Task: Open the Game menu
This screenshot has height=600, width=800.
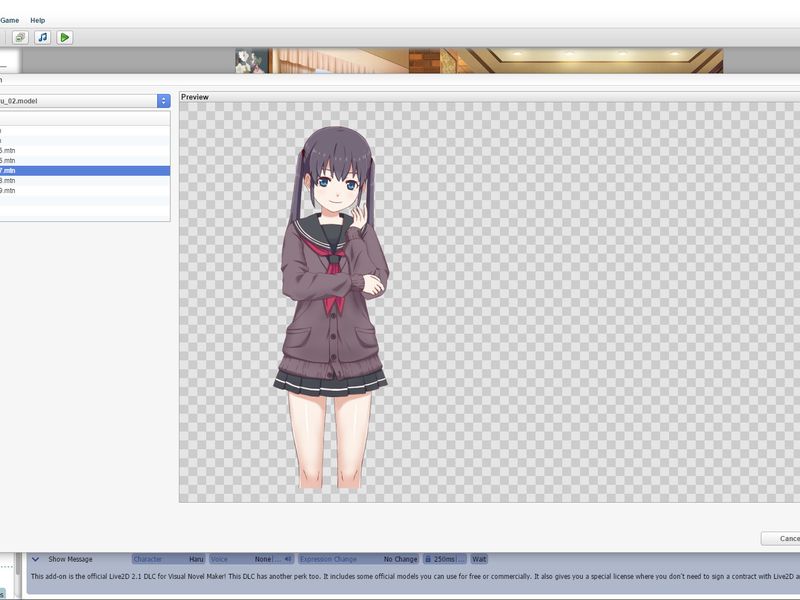Action: click(x=9, y=20)
